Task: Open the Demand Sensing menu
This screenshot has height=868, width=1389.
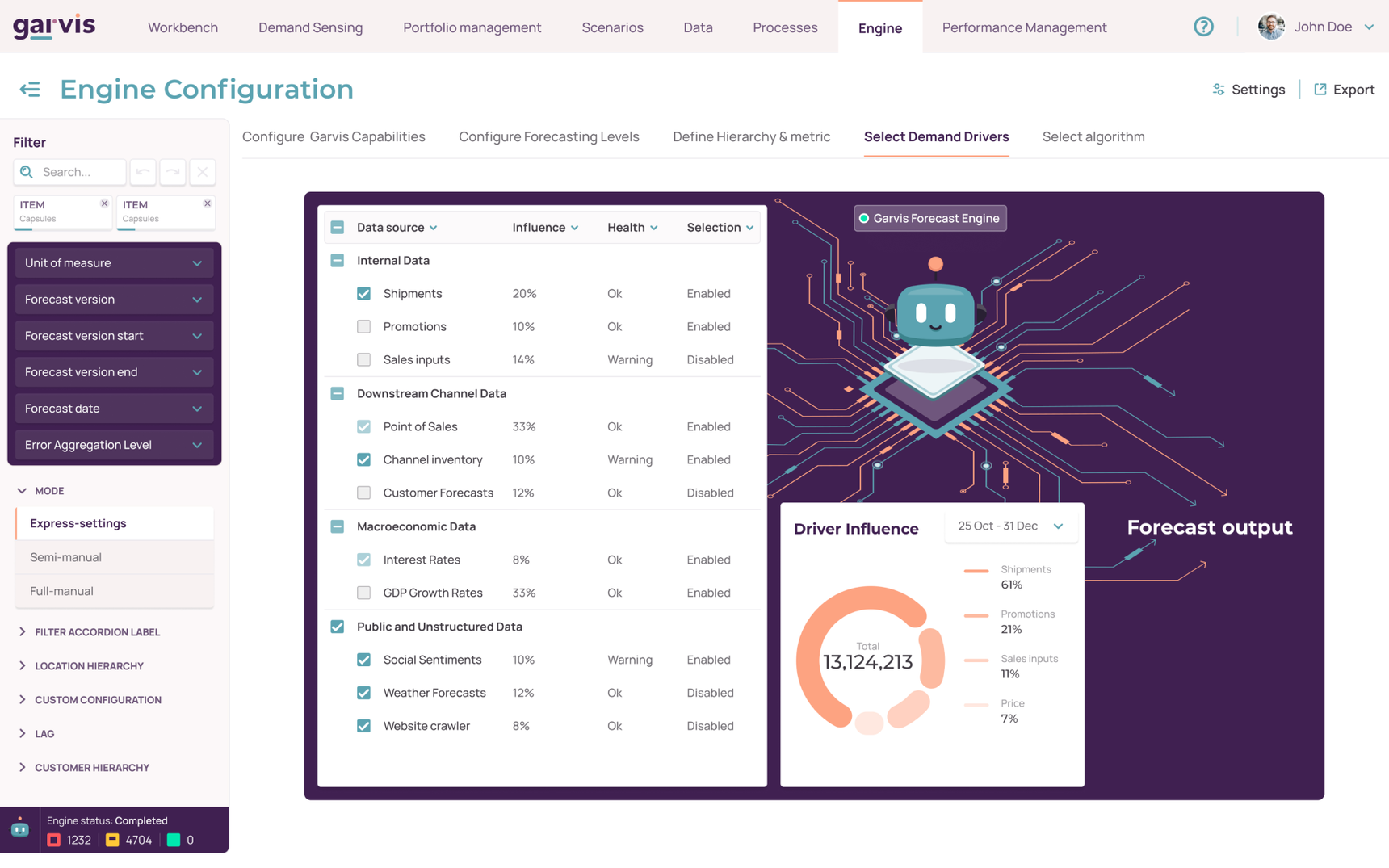Action: 311,27
